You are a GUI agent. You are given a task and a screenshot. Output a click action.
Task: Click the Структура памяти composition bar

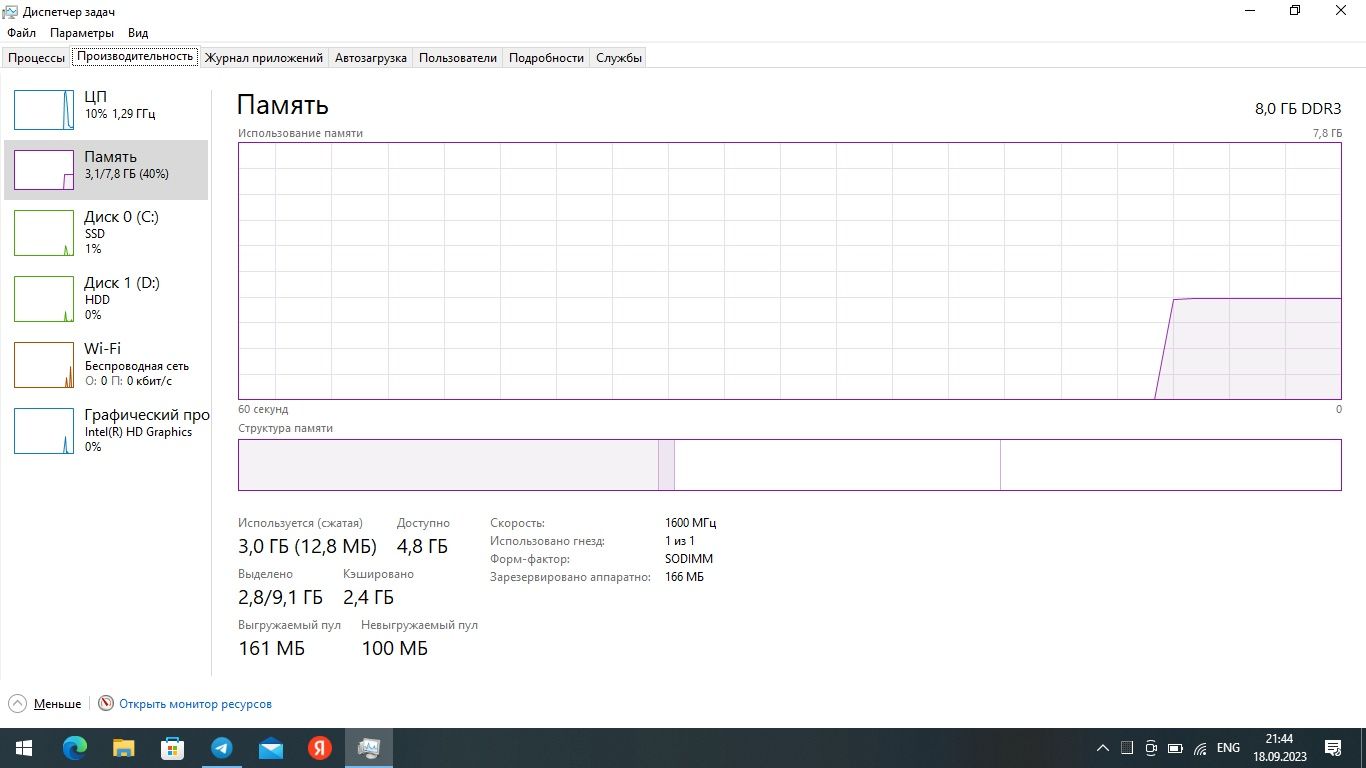coord(789,465)
